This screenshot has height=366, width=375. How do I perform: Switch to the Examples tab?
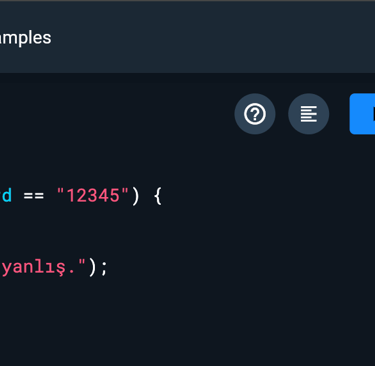(25, 37)
